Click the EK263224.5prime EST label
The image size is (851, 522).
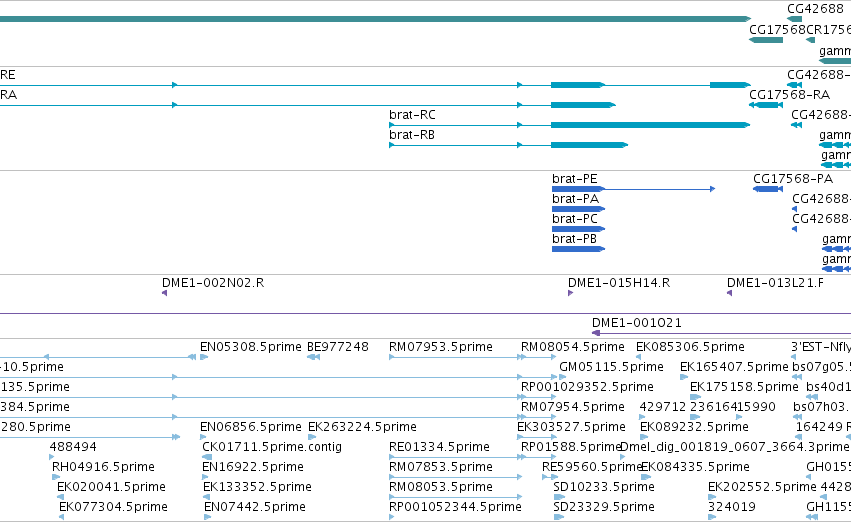pos(362,427)
